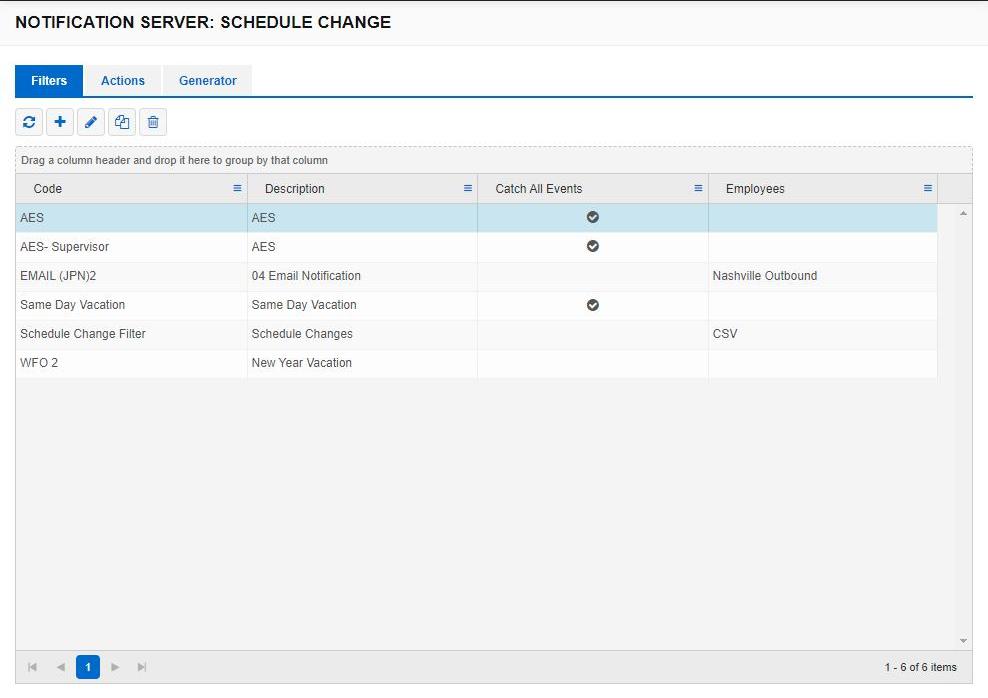Refresh the filters list
This screenshot has height=698, width=988.
pyautogui.click(x=28, y=121)
